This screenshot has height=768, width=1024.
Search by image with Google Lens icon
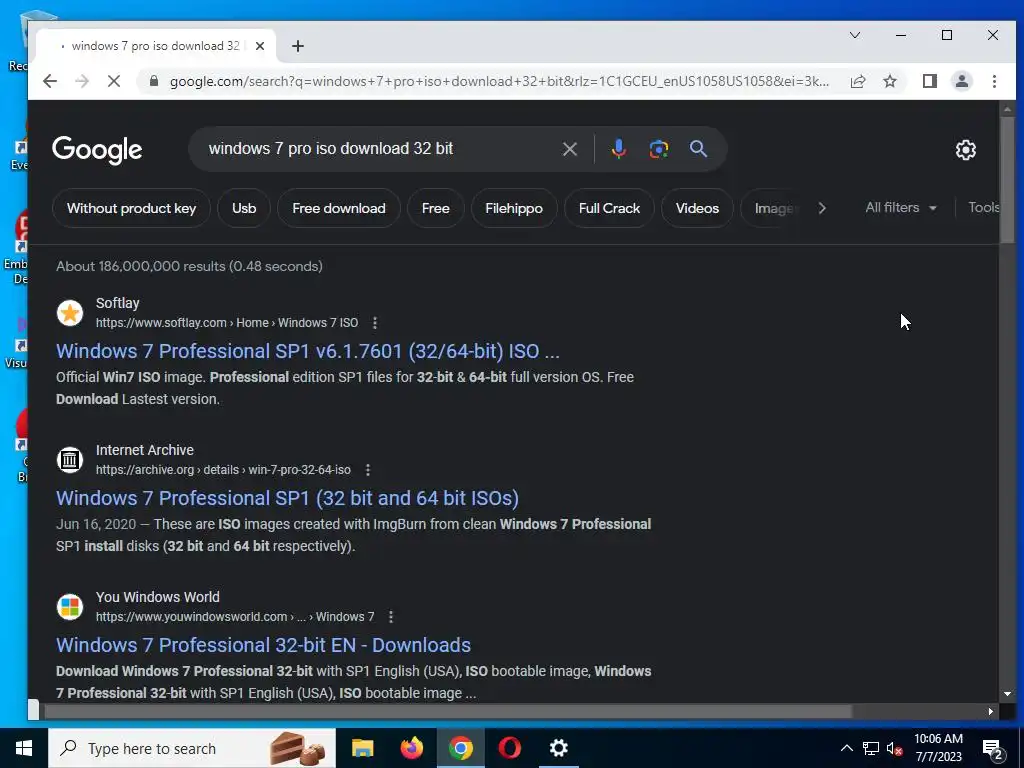coord(658,149)
